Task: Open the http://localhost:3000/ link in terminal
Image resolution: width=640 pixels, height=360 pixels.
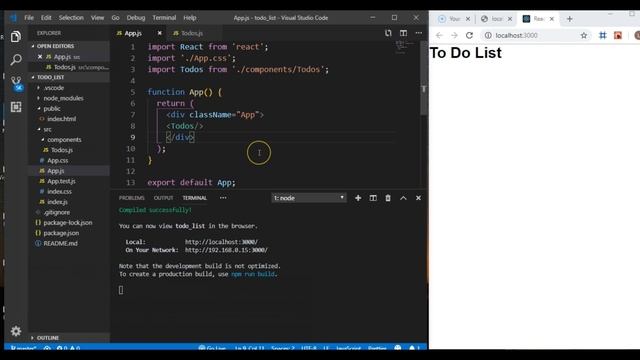Action: (x=221, y=242)
